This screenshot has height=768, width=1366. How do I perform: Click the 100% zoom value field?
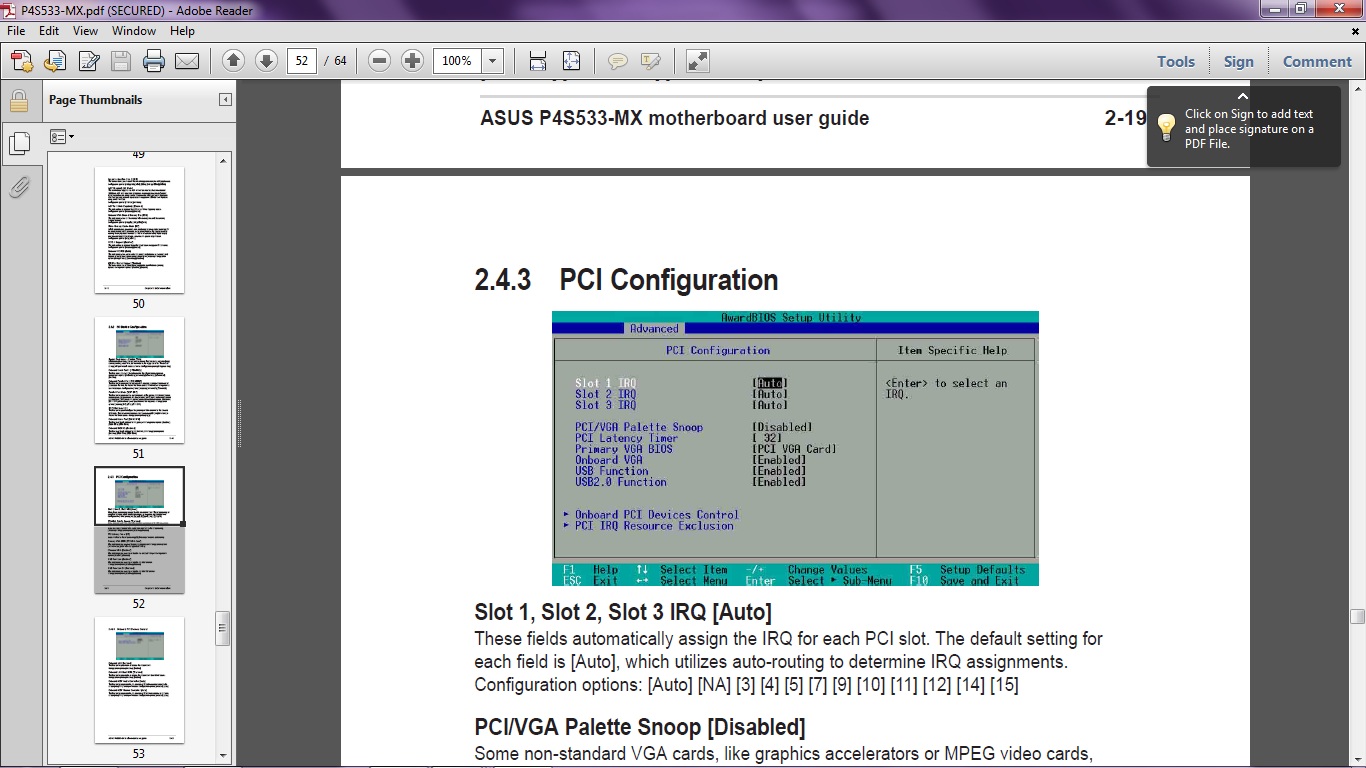click(457, 61)
